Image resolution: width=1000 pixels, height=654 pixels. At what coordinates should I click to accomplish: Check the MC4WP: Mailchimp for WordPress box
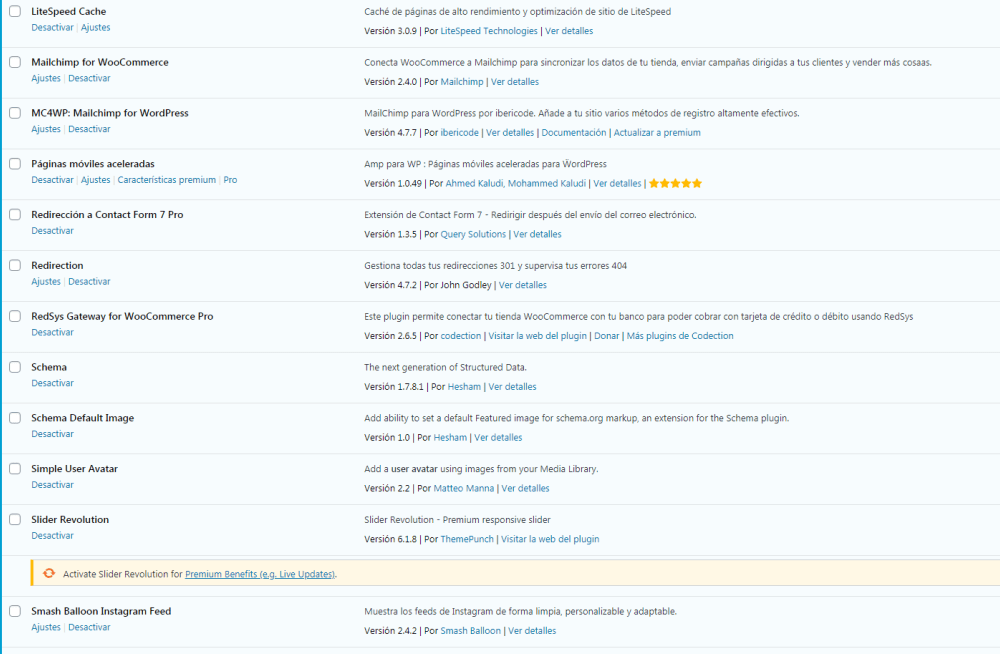click(15, 113)
